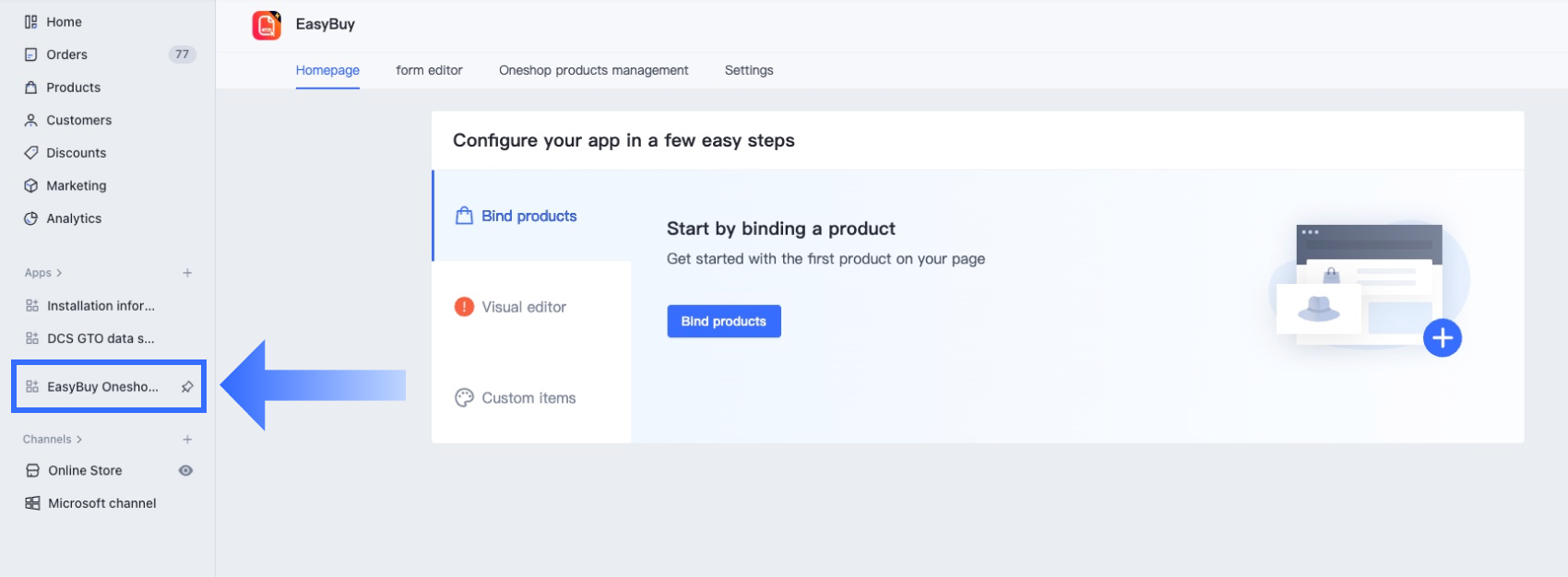Screen dimensions: 1568x577
Task: Click the blue Bind products button
Action: coord(723,321)
